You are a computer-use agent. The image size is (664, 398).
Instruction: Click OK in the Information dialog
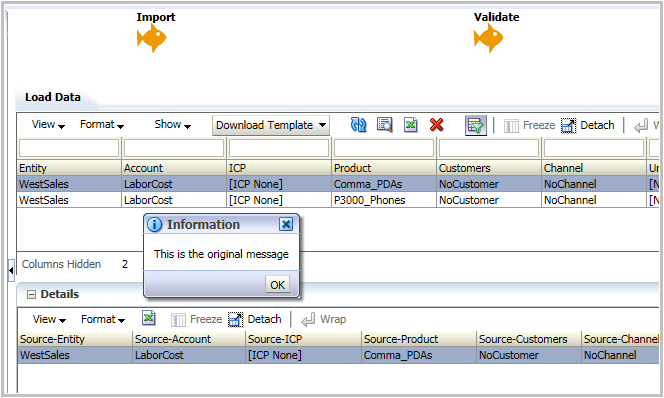(x=278, y=285)
